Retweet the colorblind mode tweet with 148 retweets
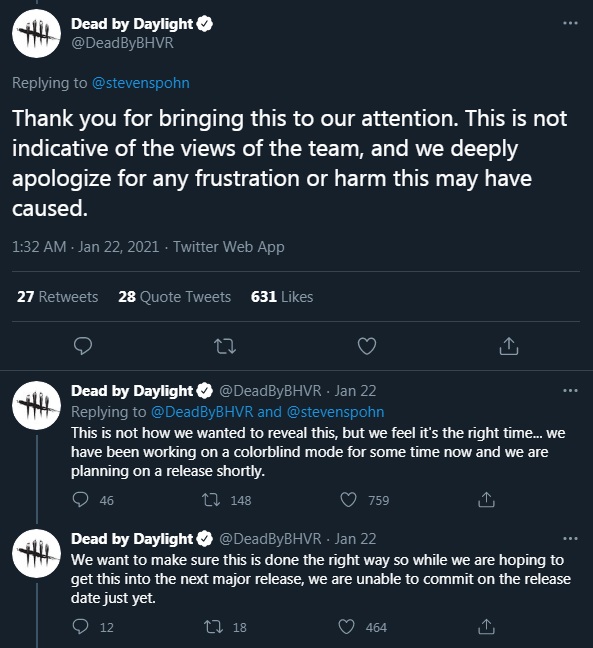The image size is (593, 648). pos(211,500)
